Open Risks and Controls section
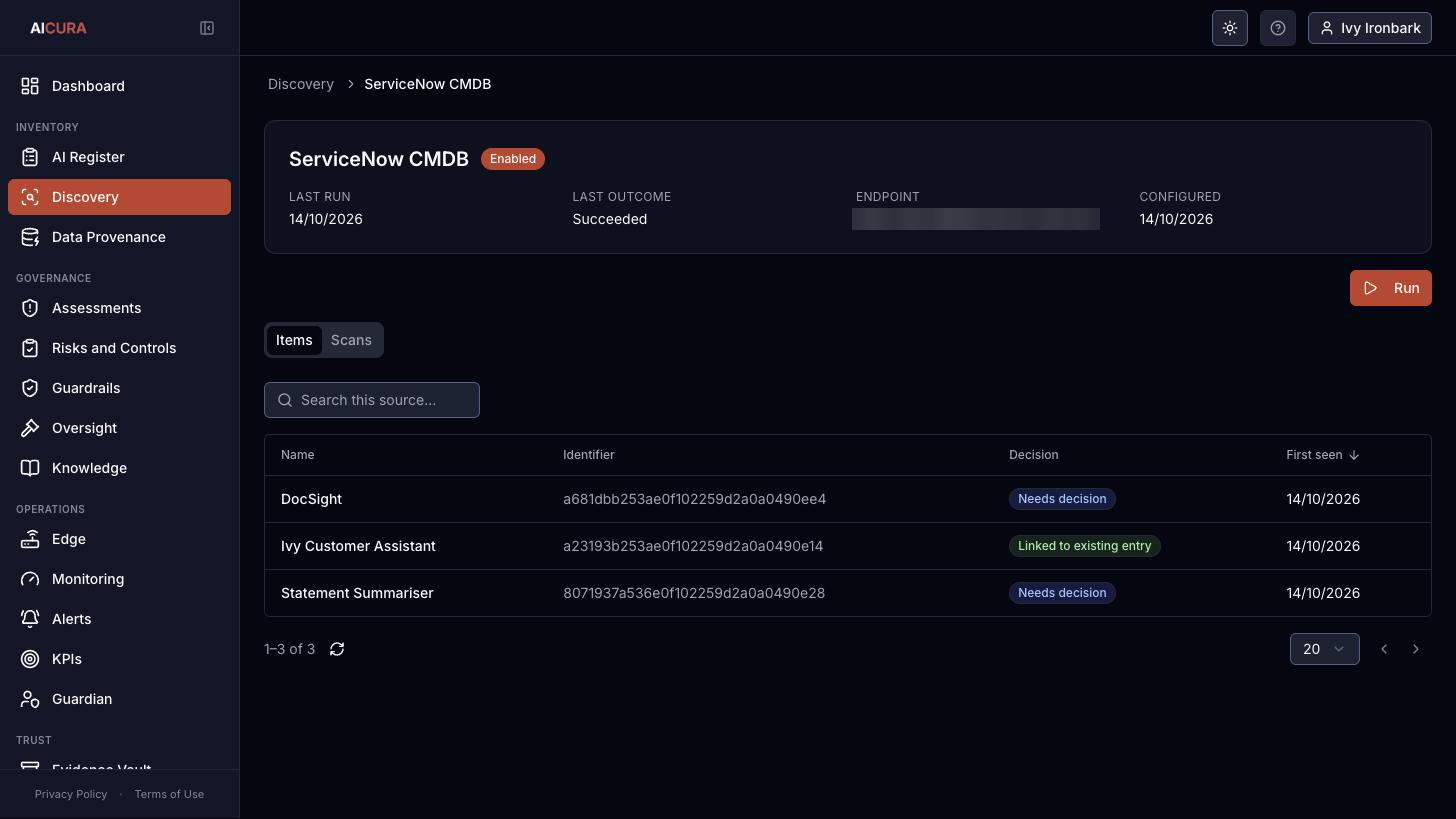 (119, 348)
